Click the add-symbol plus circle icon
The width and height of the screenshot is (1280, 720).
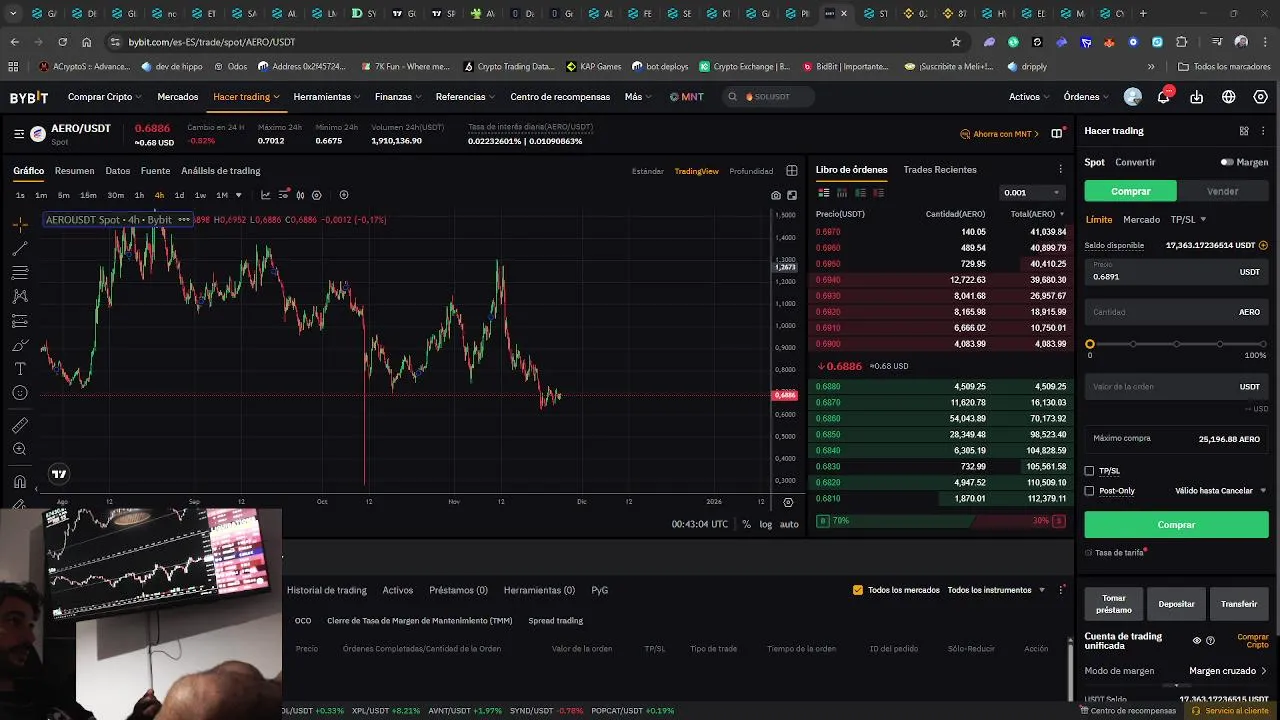[344, 195]
